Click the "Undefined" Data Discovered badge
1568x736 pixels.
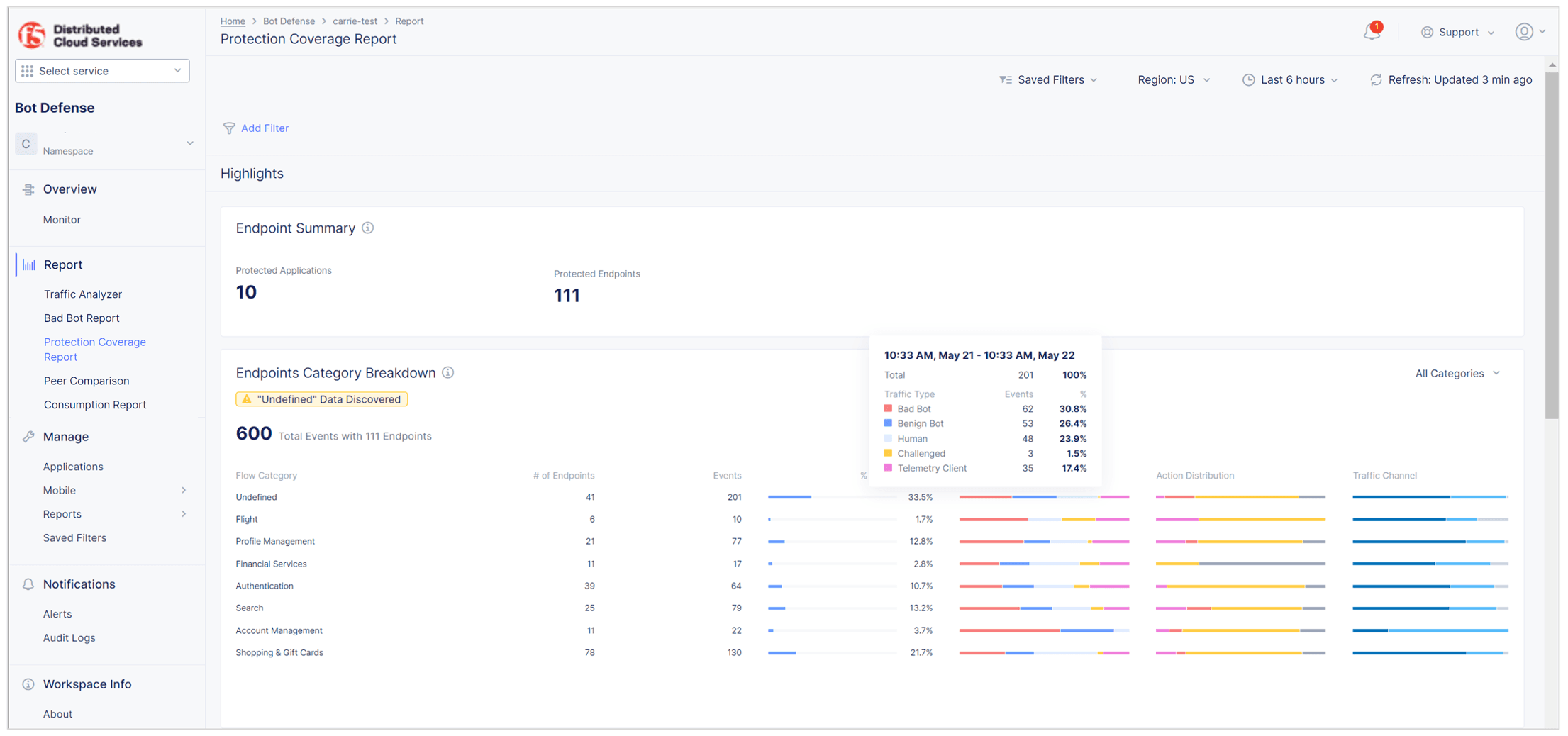(x=321, y=399)
